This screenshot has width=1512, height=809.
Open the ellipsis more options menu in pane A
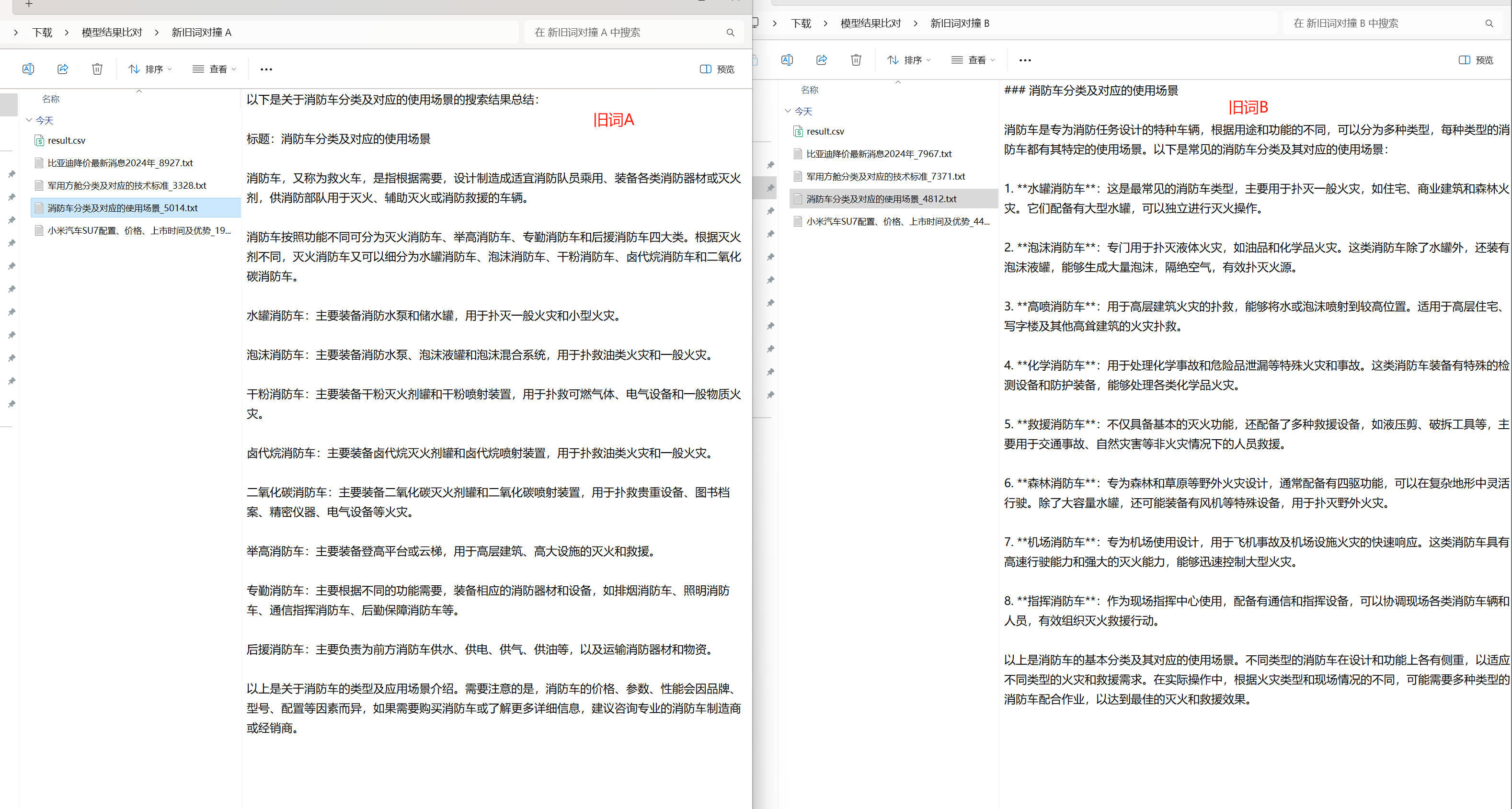(266, 68)
